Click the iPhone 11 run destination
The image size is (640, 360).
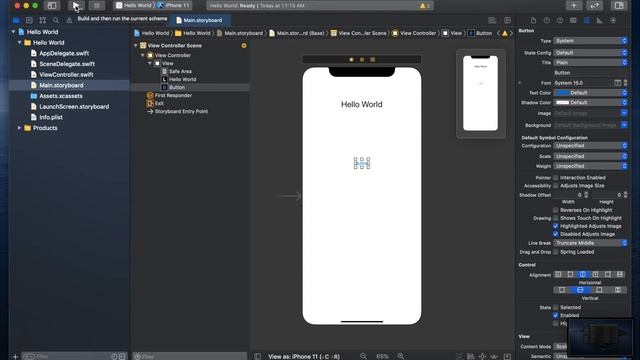click(173, 5)
